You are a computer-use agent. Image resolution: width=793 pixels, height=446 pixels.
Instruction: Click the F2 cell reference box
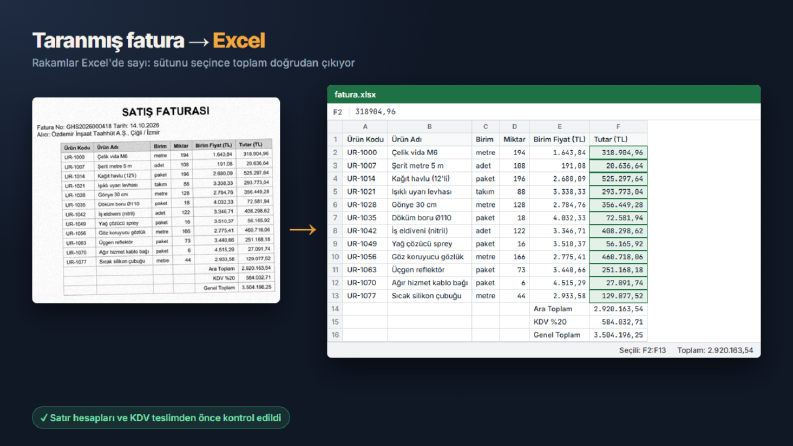point(338,112)
